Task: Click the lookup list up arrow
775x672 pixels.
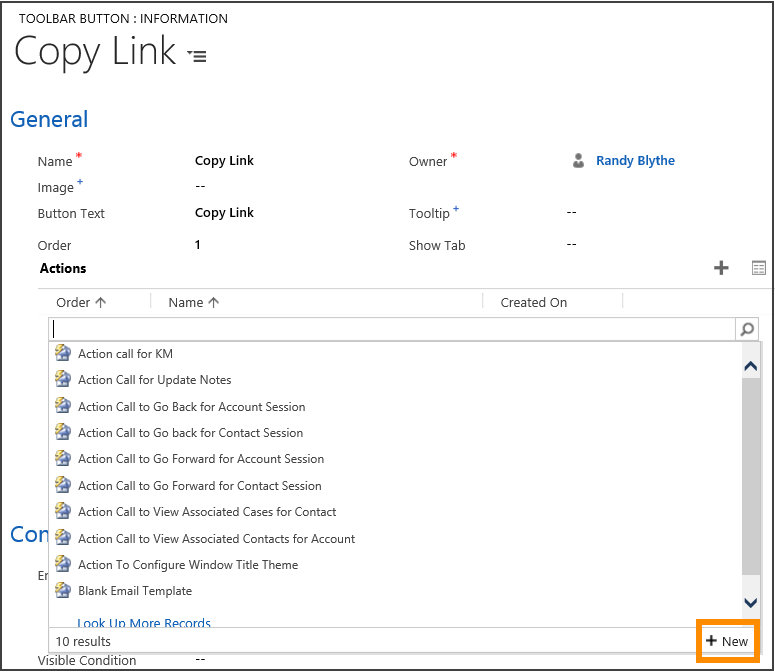Action: (751, 366)
